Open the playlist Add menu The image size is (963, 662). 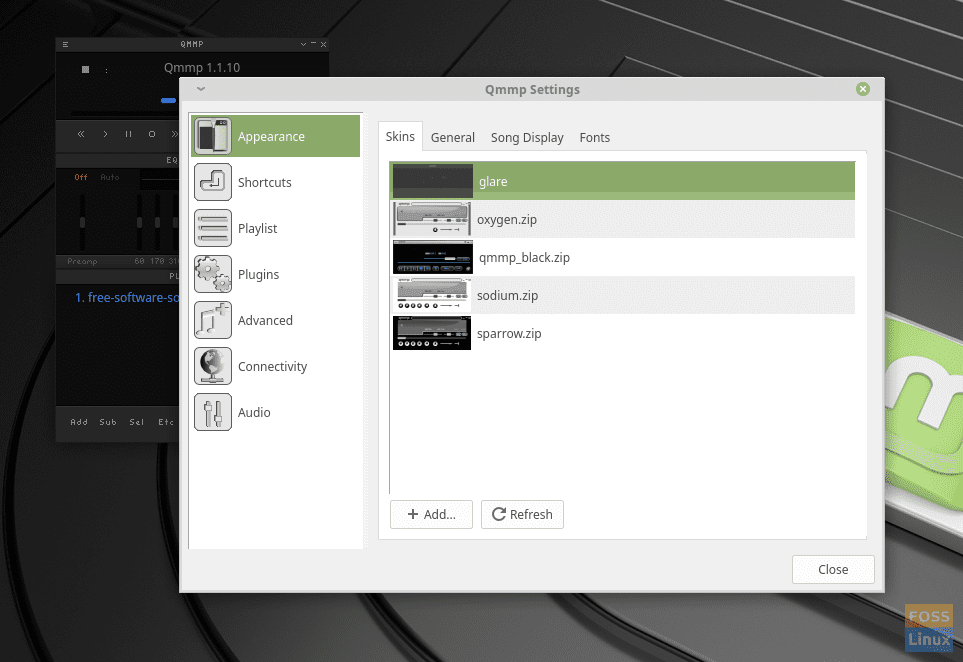[x=79, y=422]
